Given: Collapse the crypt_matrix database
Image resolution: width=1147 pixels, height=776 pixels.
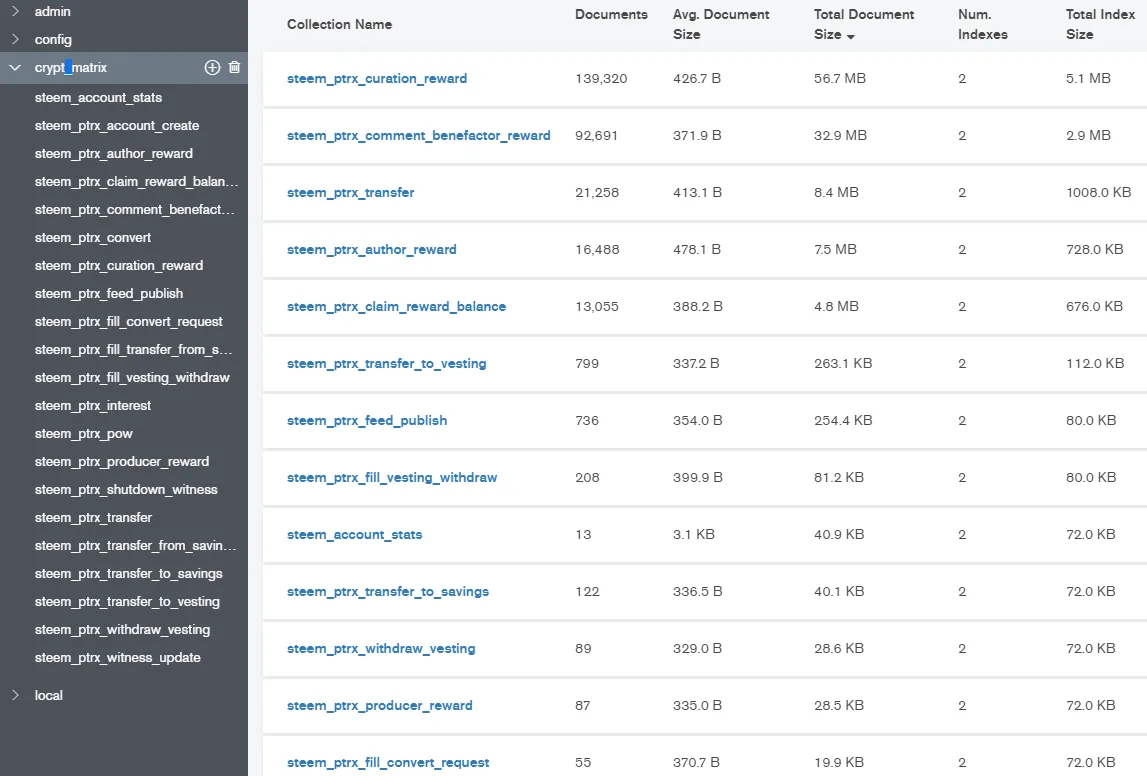Looking at the screenshot, I should coord(15,67).
